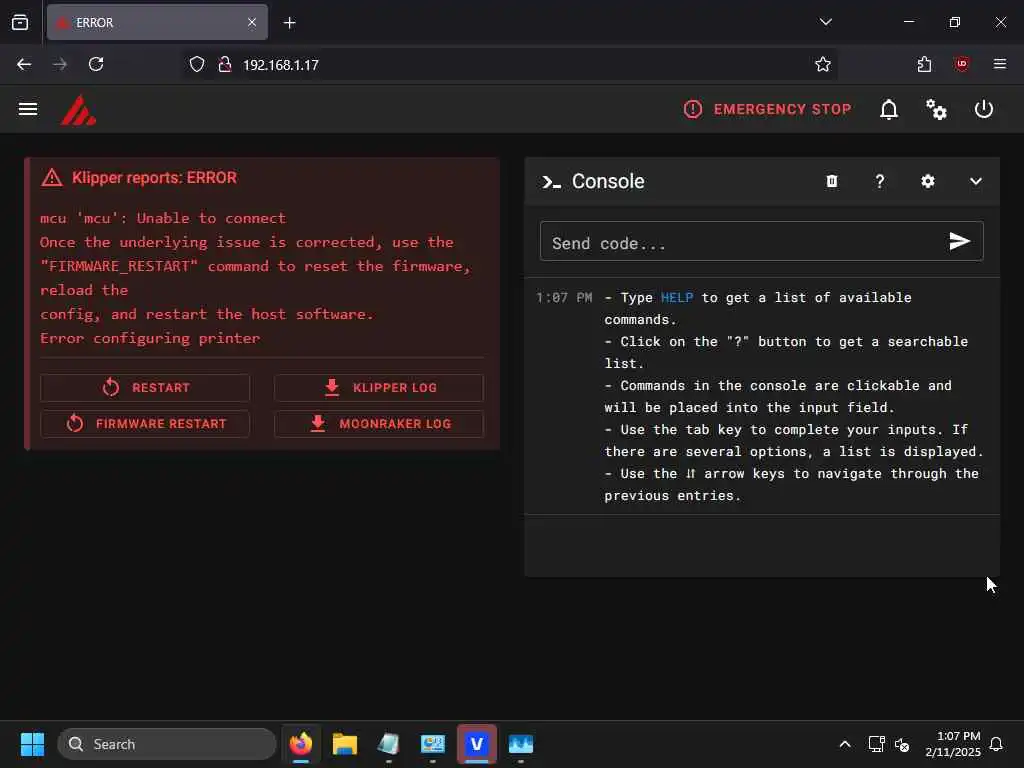Open File Explorer from the taskbar

[344, 744]
